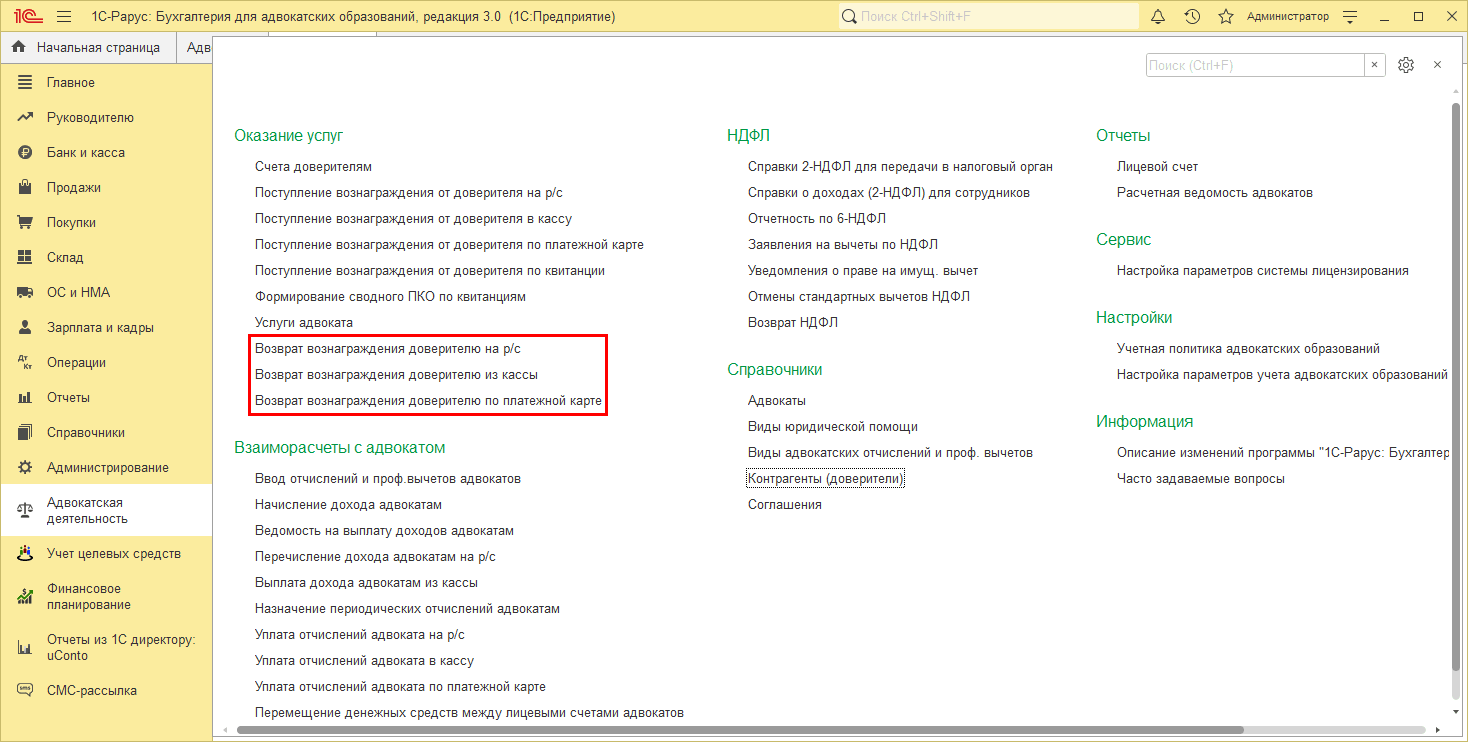Click the Продажи bag icon
1468x742 pixels.
(x=26, y=187)
